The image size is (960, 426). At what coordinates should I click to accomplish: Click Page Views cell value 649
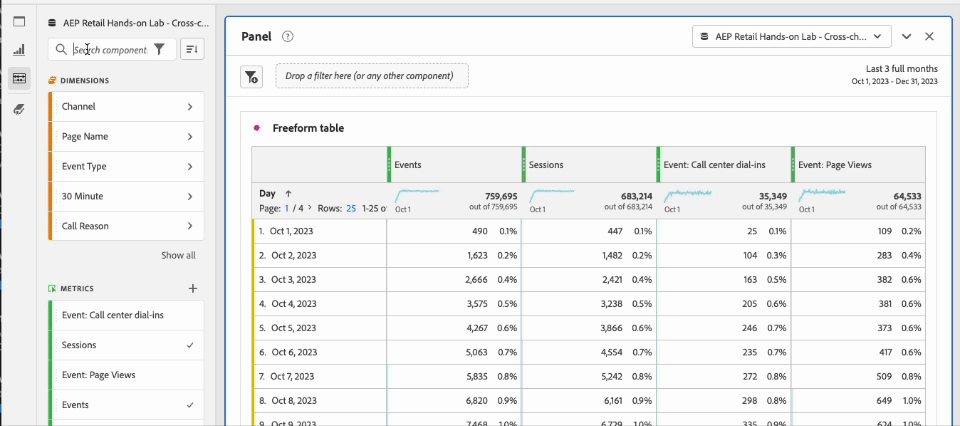click(885, 400)
